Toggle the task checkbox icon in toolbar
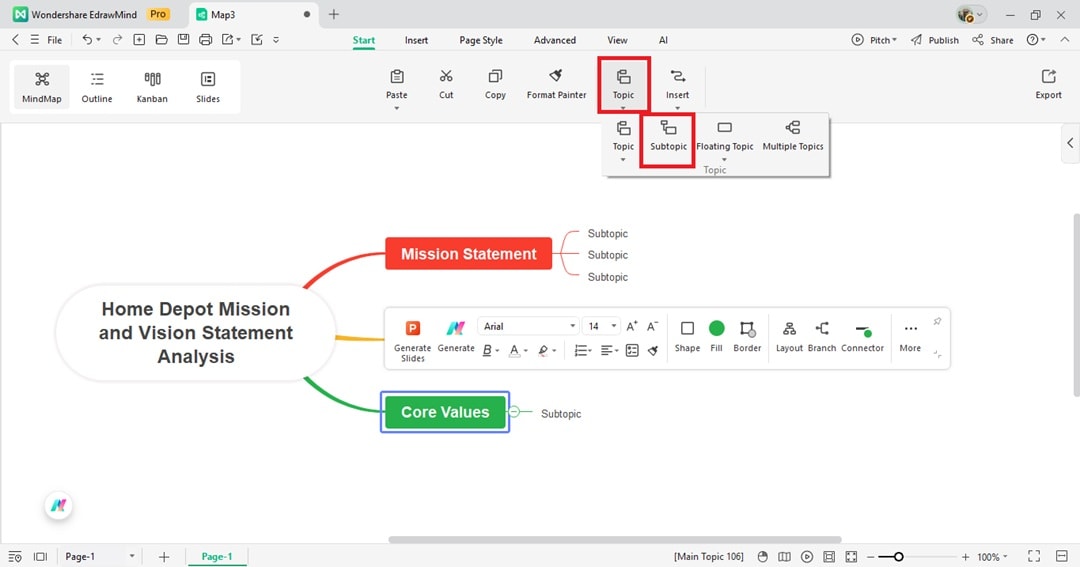 (x=632, y=350)
